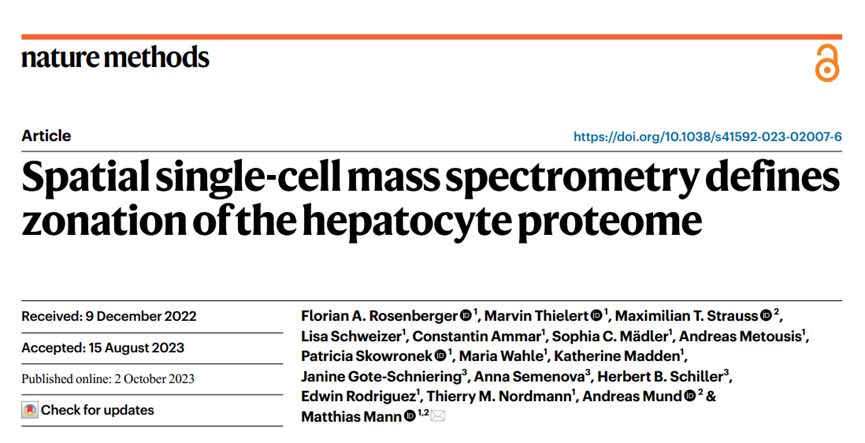Viewport: 865px width, 443px height.
Task: Click the Check for updates bookmark icon
Action: (x=30, y=410)
